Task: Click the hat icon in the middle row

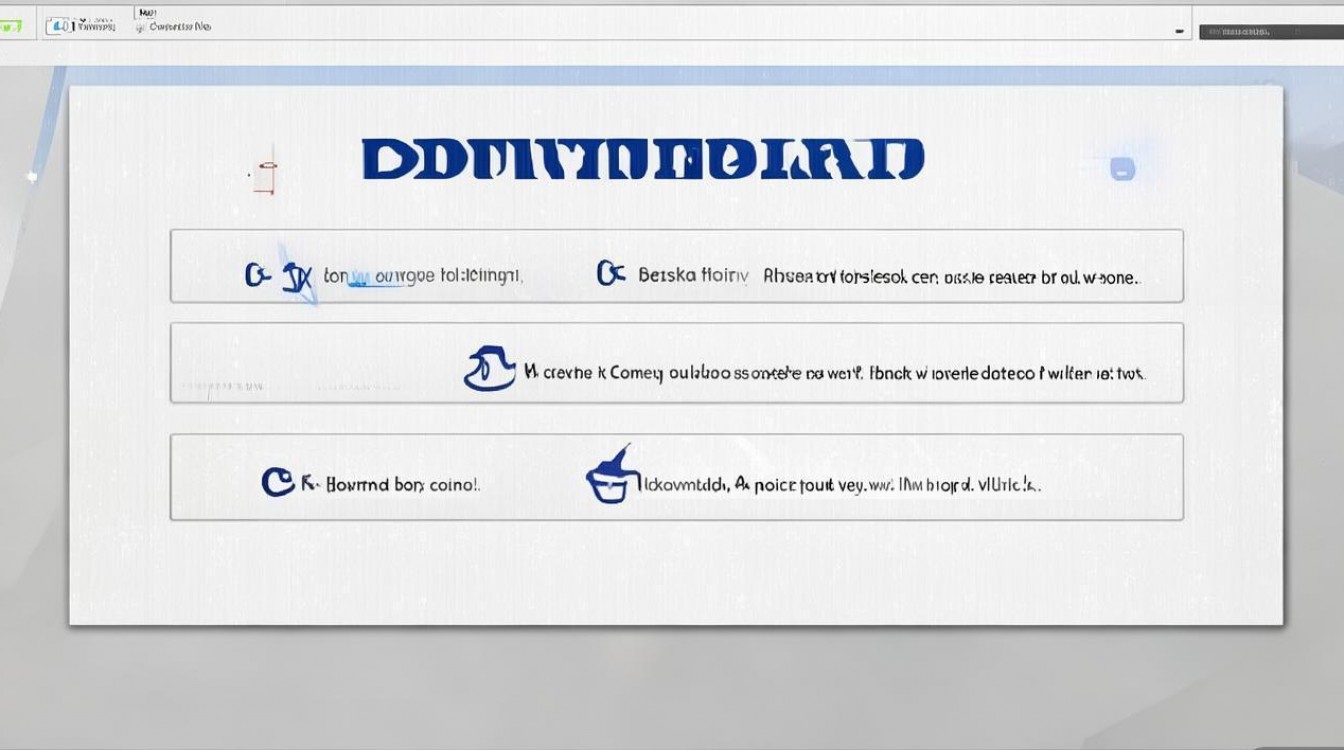Action: pos(489,368)
